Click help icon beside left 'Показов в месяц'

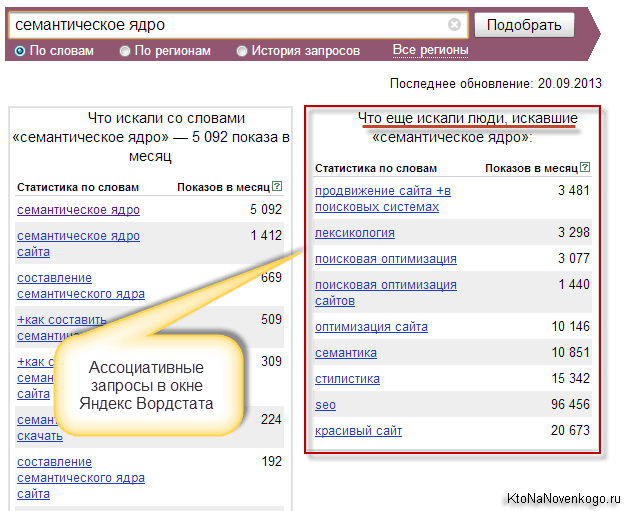(x=277, y=187)
